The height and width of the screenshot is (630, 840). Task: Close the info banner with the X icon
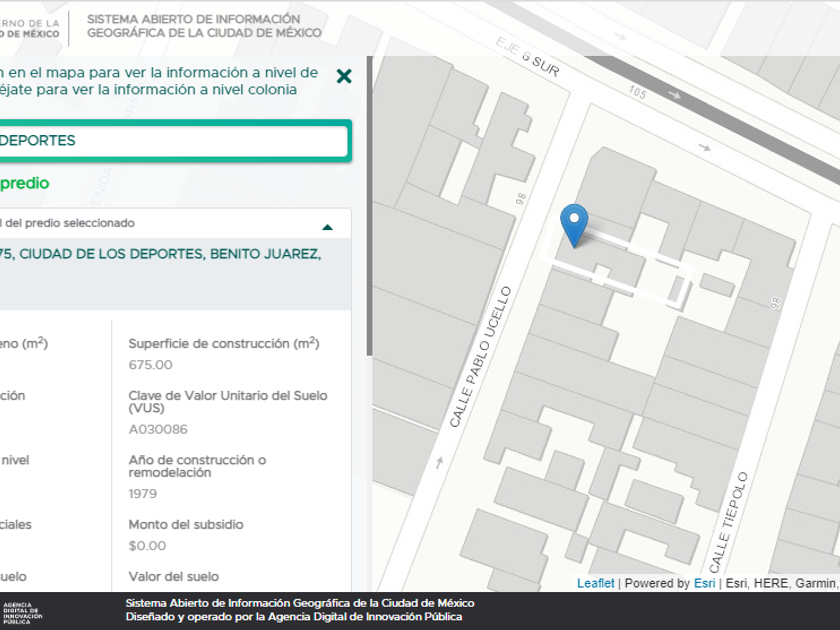[x=344, y=76]
